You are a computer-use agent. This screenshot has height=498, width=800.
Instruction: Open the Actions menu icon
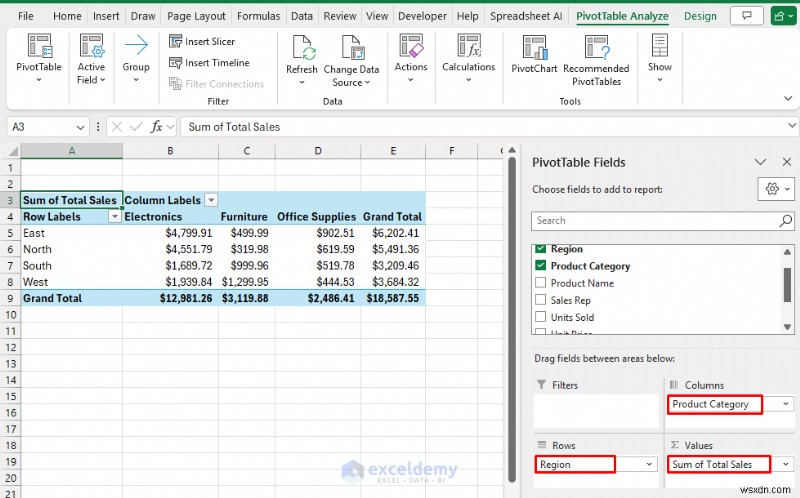pyautogui.click(x=411, y=45)
